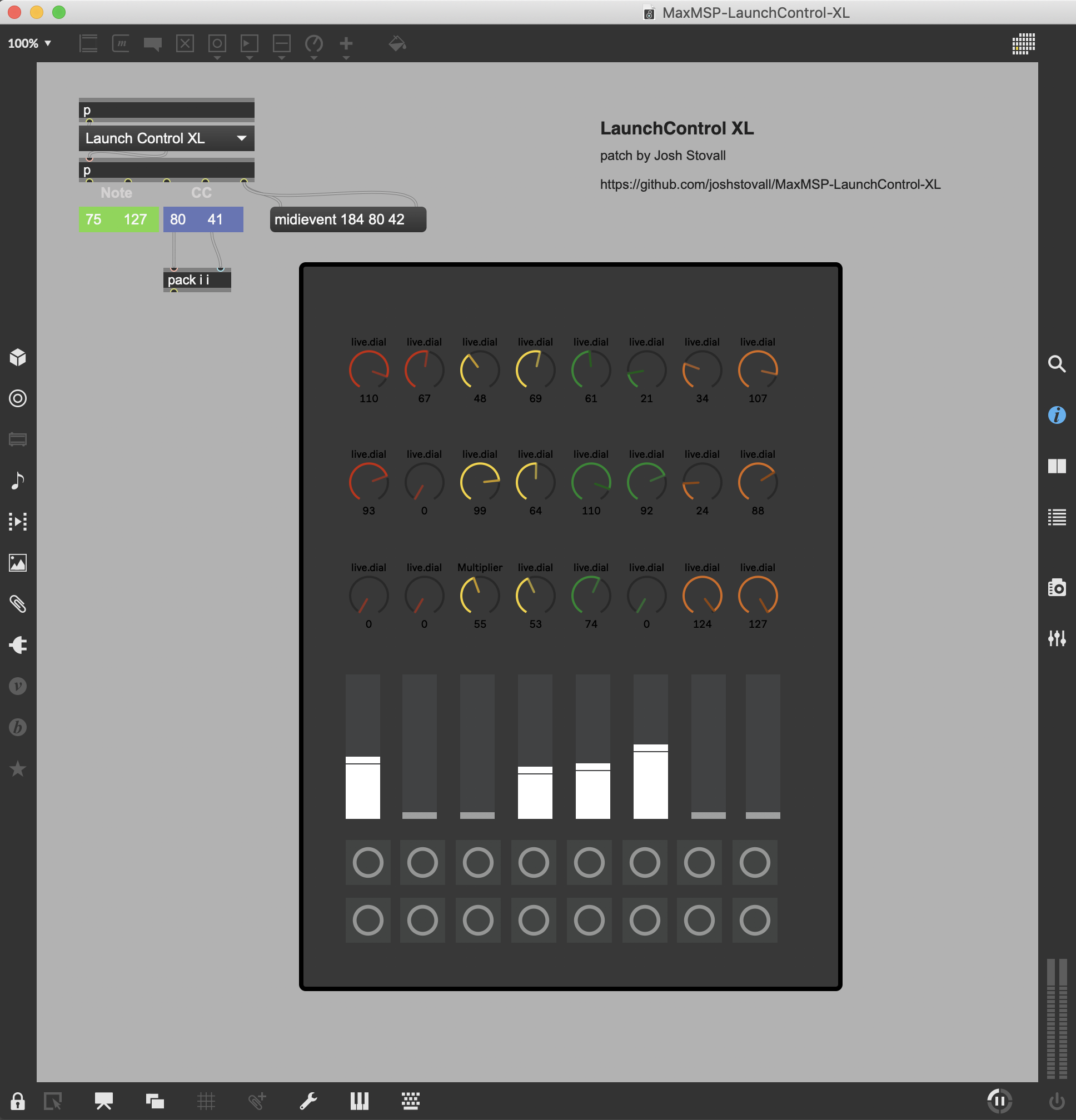Screen dimensions: 1076x1120
Task: Click the paperclip Files icon
Action: click(18, 604)
